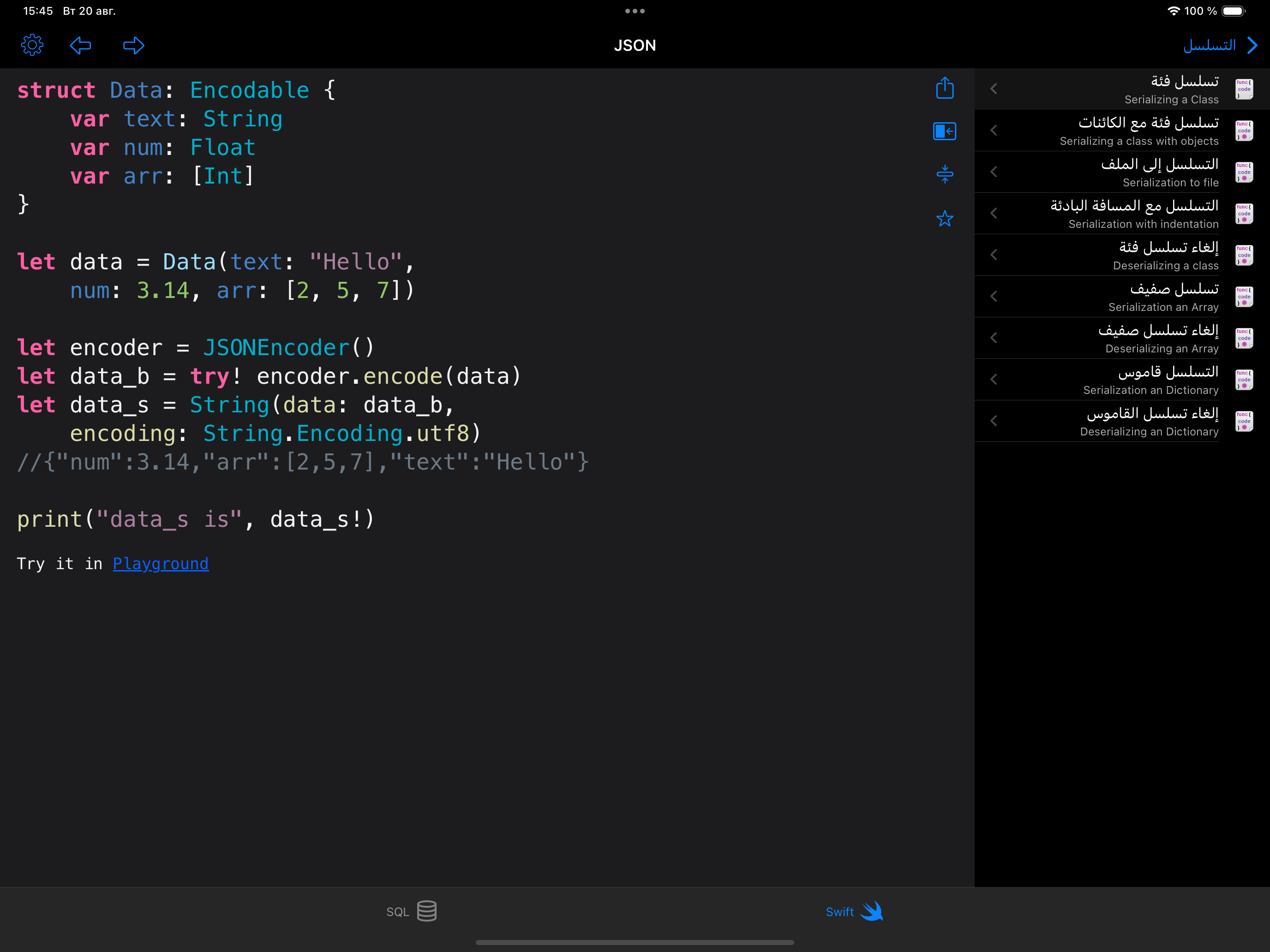This screenshot has height=952, width=1270.
Task: Switch to the SQL tab
Action: point(411,911)
